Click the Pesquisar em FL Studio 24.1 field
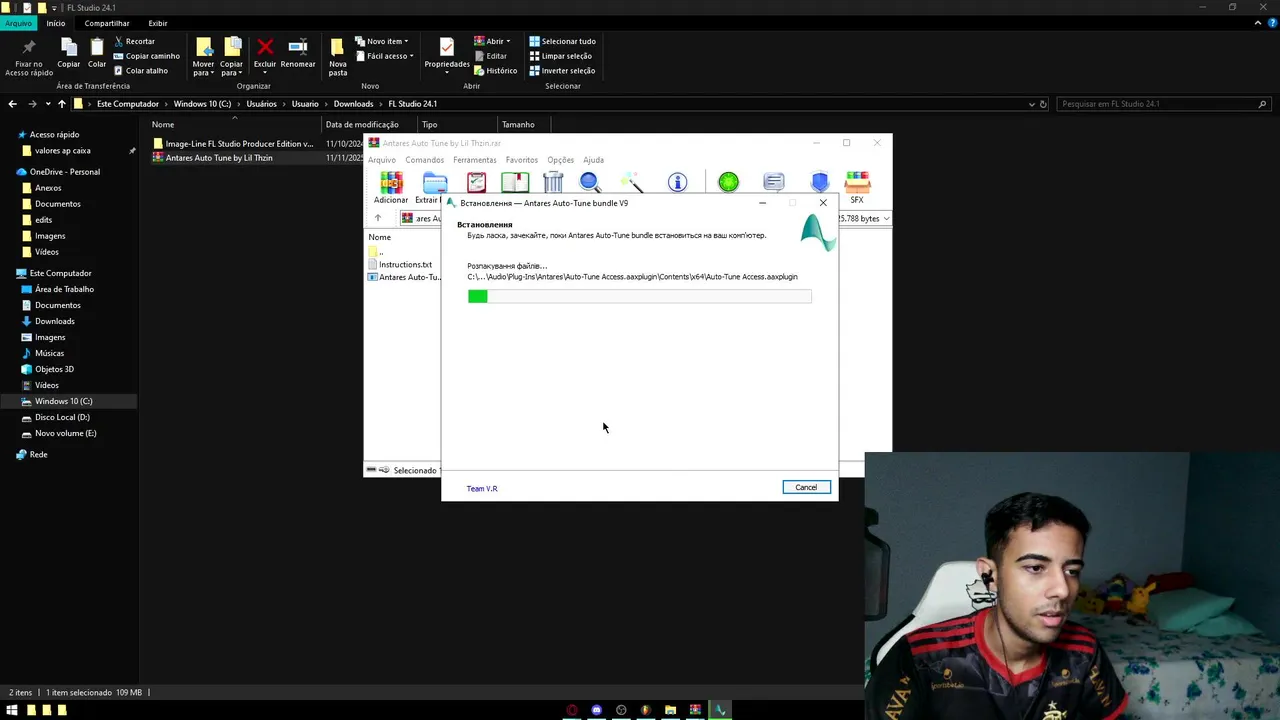 click(x=1164, y=104)
